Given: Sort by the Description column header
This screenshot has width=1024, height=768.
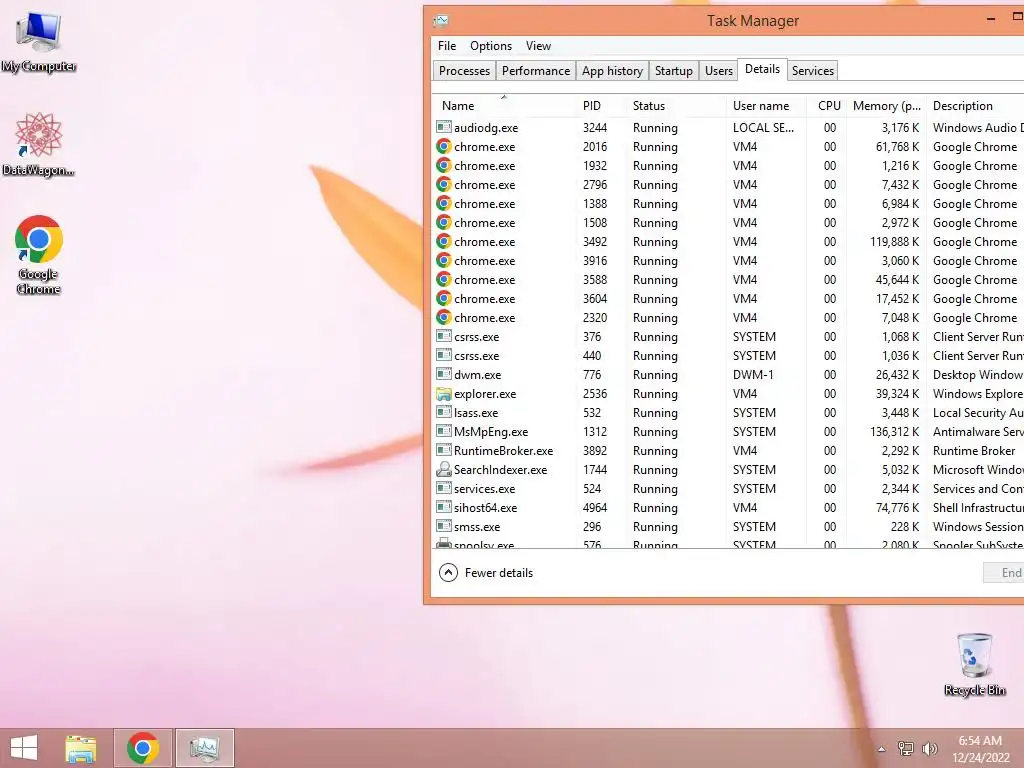Looking at the screenshot, I should pyautogui.click(x=976, y=106).
